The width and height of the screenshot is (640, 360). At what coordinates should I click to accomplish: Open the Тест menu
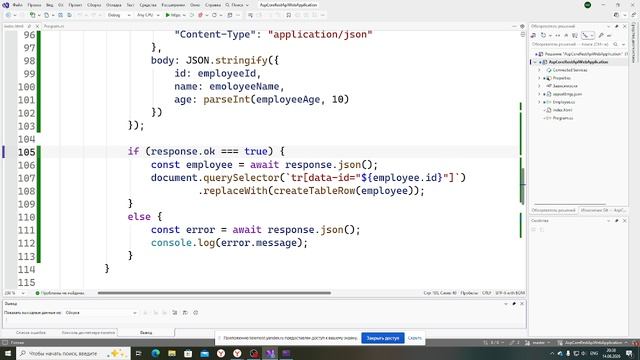point(130,5)
